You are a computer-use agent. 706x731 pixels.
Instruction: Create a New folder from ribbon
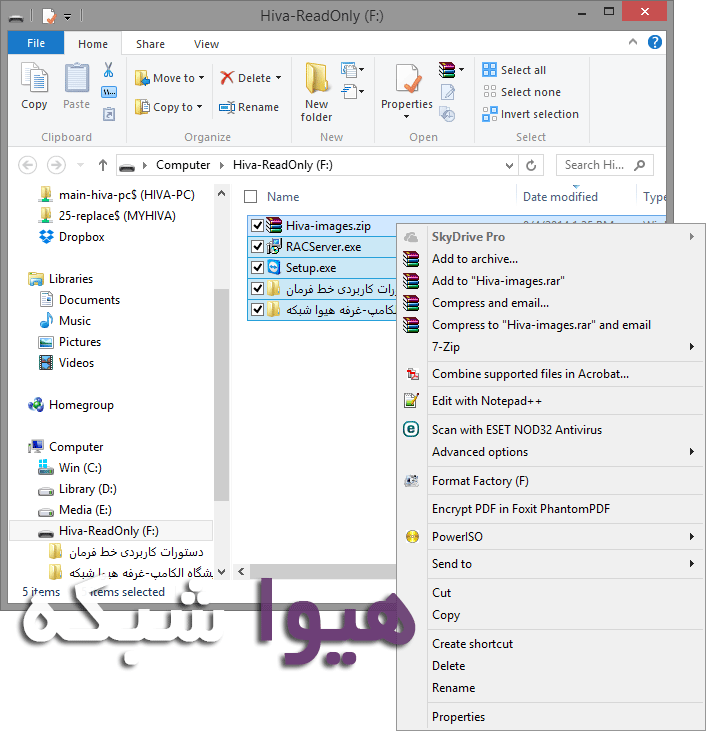click(x=317, y=92)
